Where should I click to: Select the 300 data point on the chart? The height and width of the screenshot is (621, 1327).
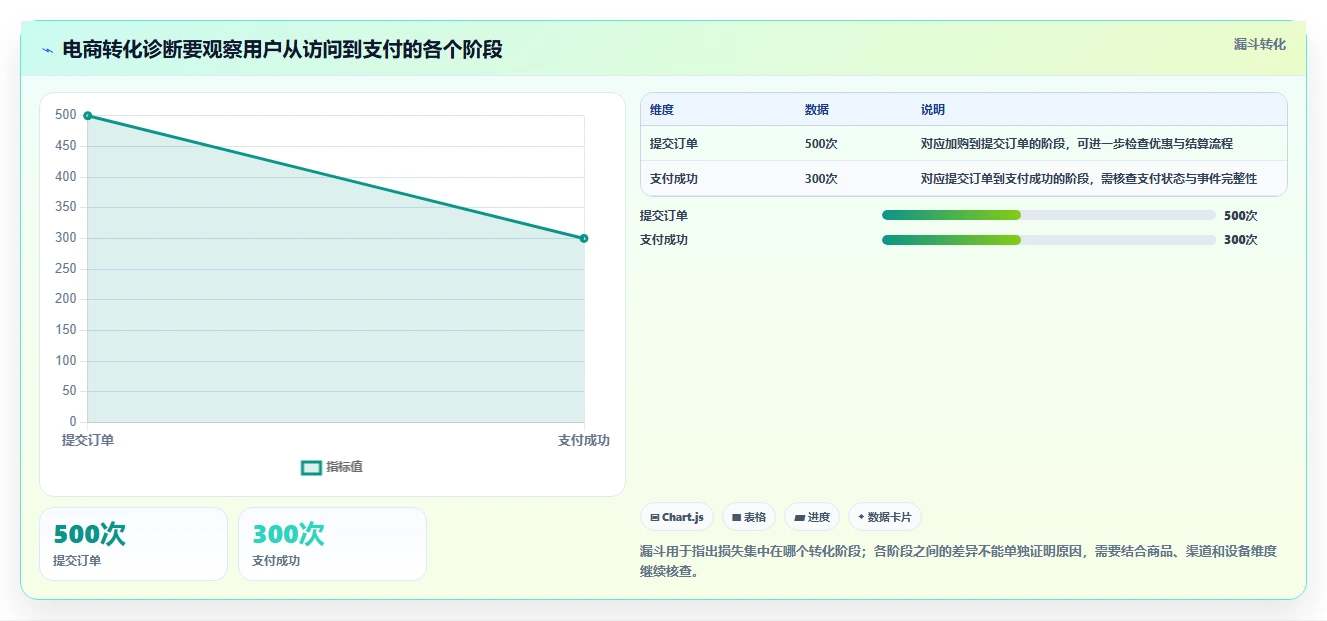click(x=584, y=238)
